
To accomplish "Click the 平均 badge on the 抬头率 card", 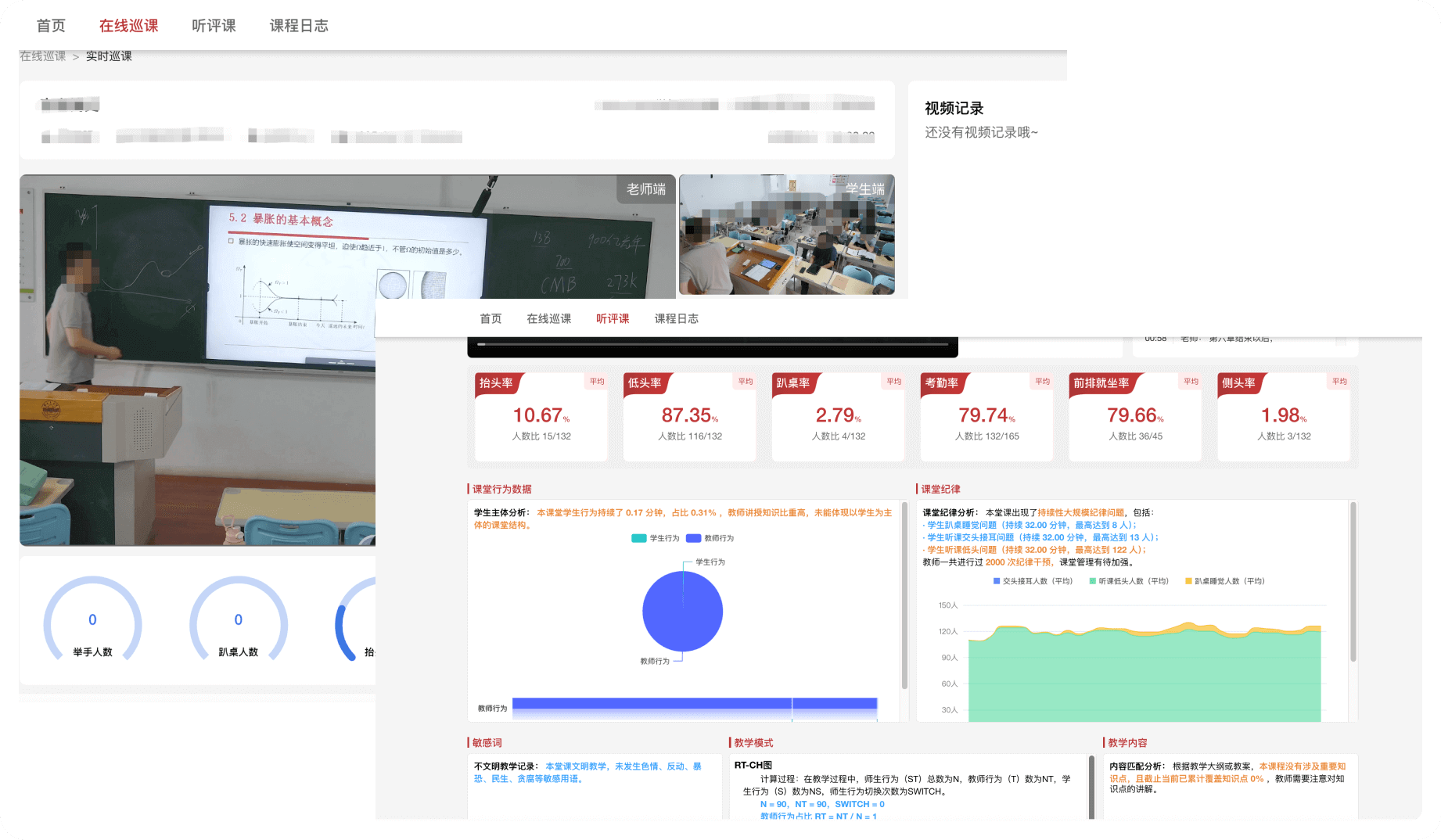I will (x=597, y=381).
